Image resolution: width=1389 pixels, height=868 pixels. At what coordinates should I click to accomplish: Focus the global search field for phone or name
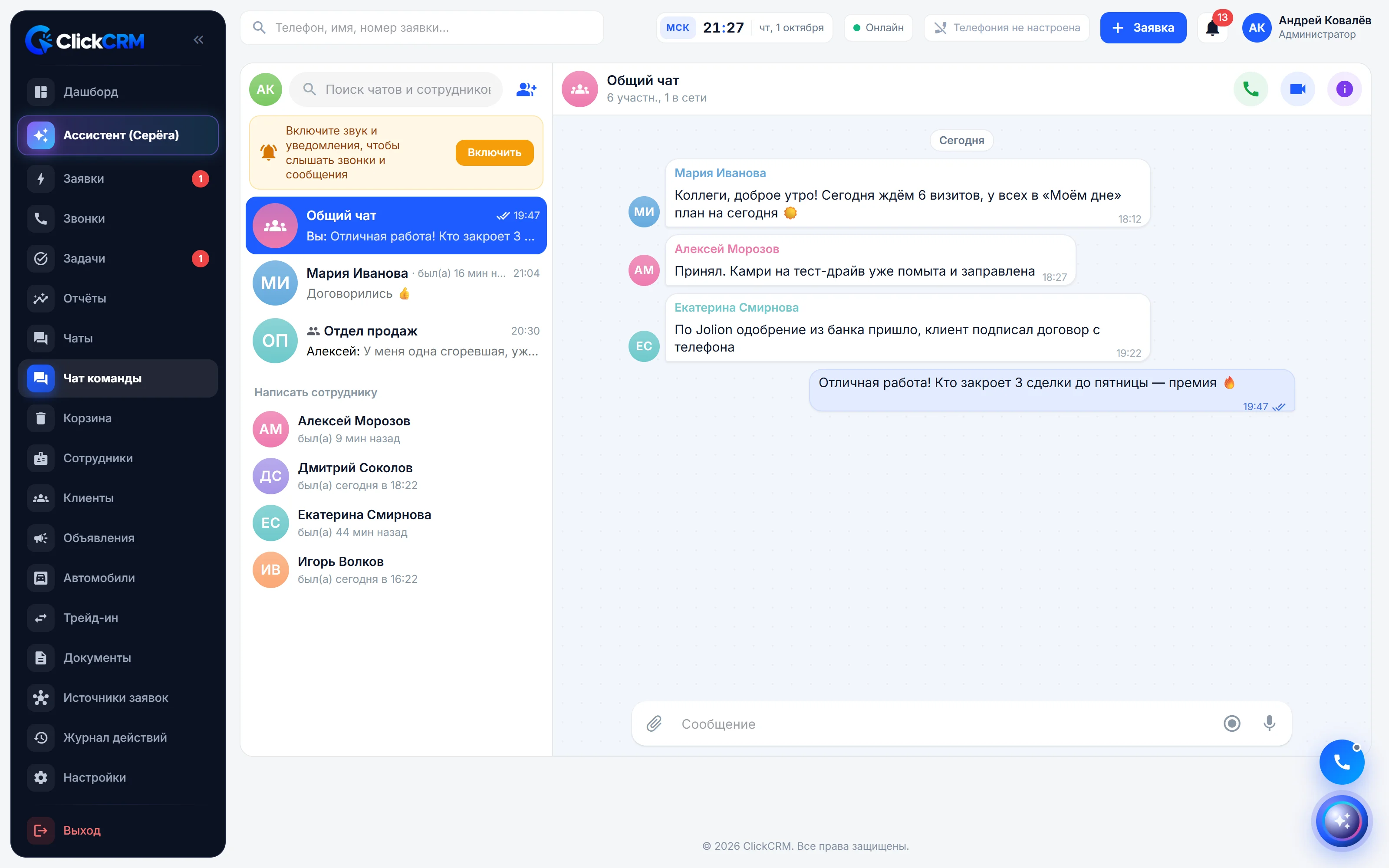pyautogui.click(x=421, y=27)
